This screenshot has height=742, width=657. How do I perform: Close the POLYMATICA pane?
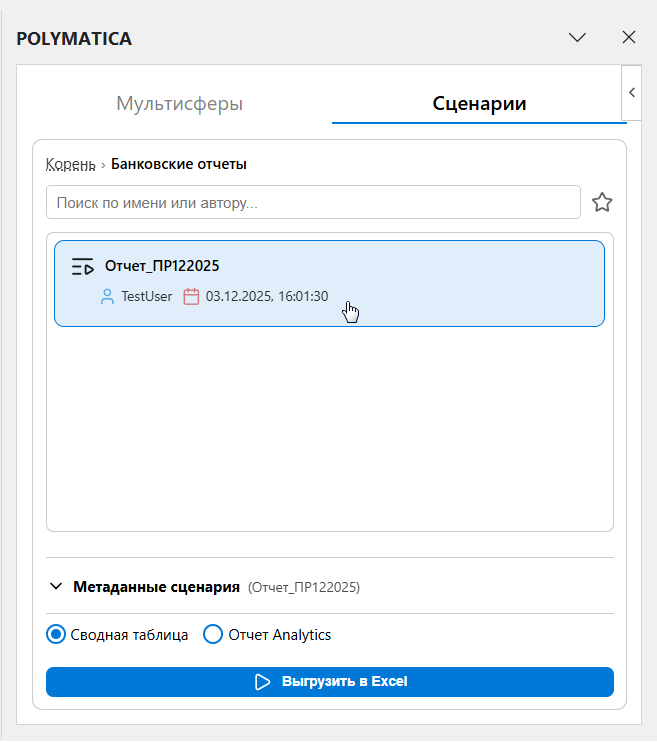629,38
